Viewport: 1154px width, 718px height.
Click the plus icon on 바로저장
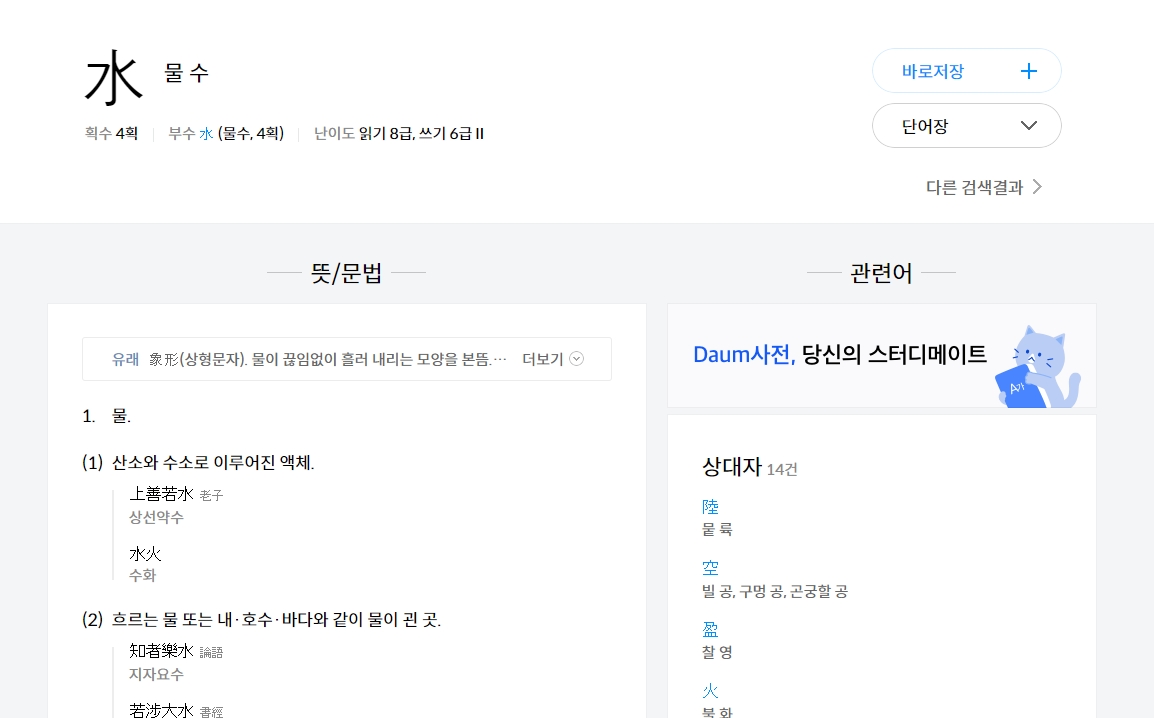click(x=1028, y=70)
